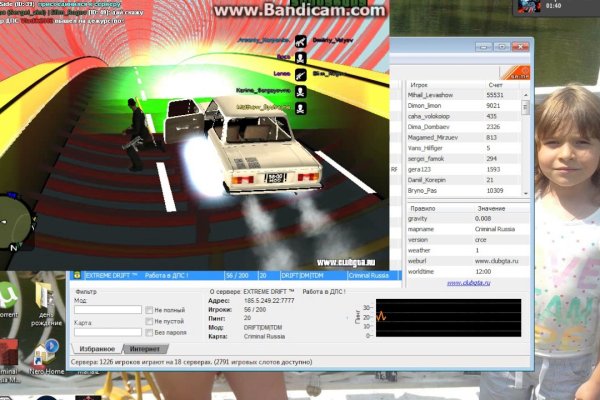Click the video thumbnail showing 01:40
Viewport: 600px width, 400px height.
tap(529, 6)
